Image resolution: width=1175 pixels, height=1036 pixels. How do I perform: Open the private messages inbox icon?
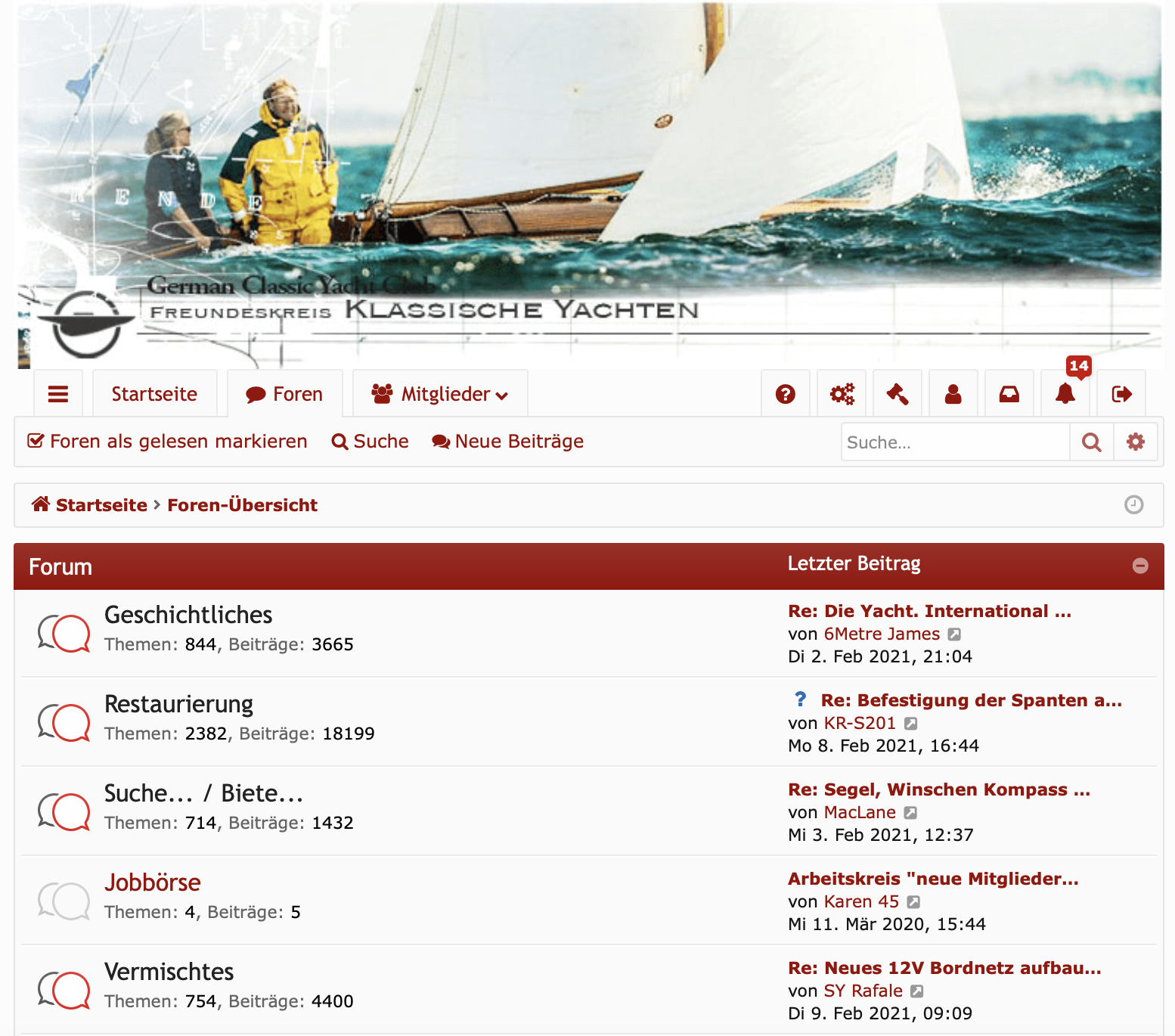tap(1009, 394)
